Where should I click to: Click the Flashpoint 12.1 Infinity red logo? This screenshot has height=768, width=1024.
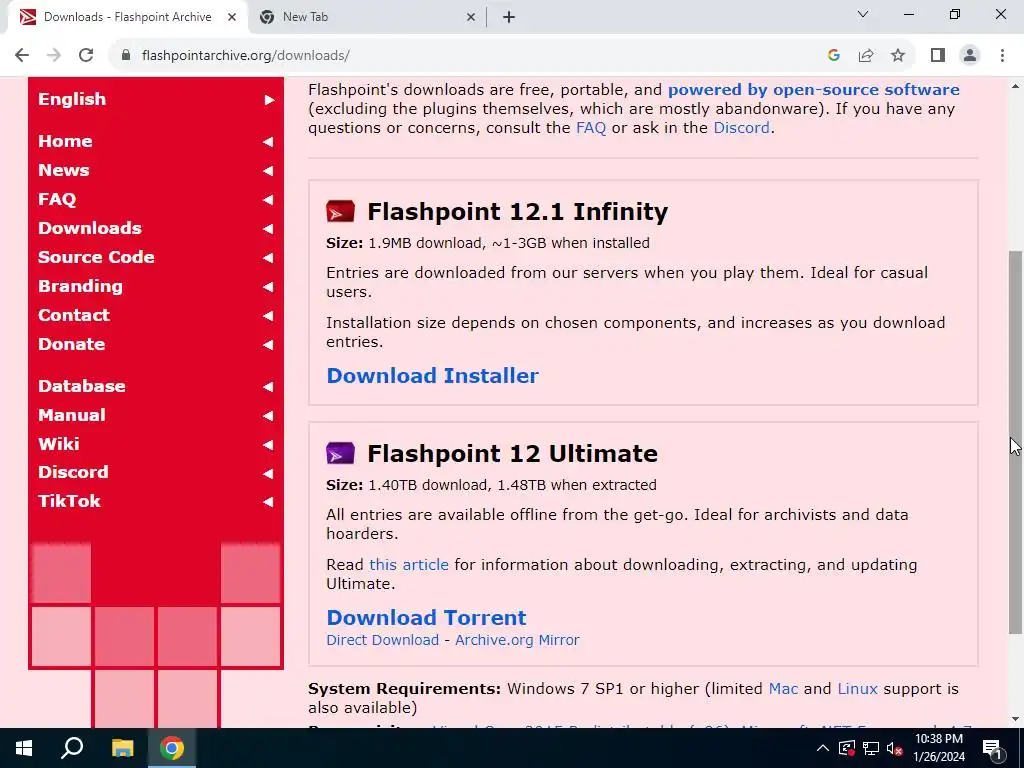(x=340, y=212)
